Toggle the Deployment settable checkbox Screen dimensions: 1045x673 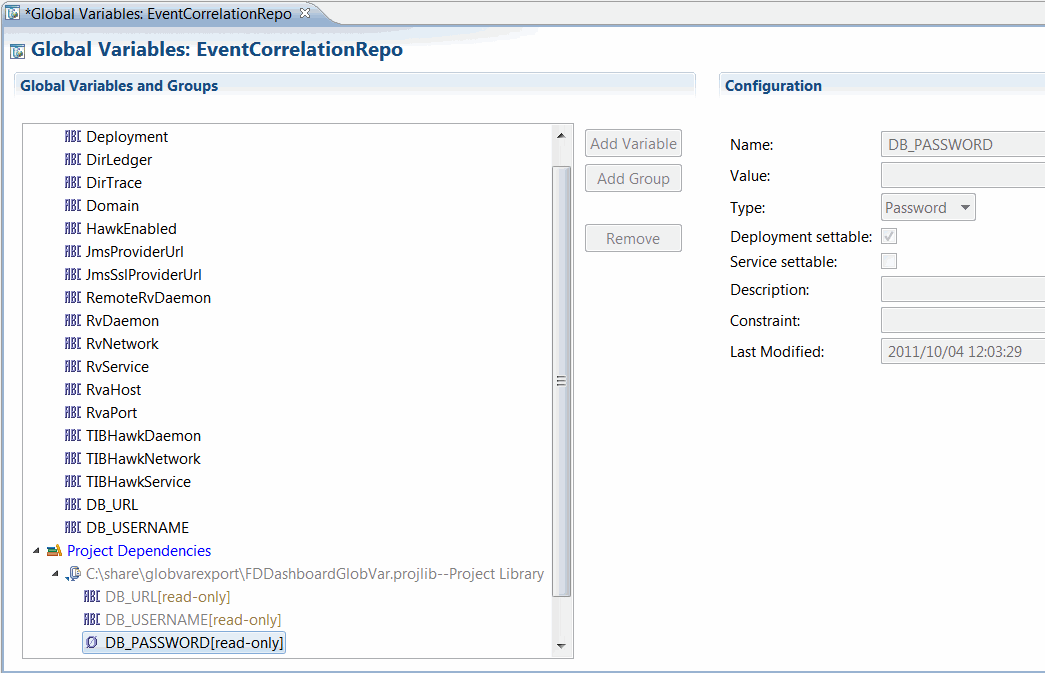(x=889, y=237)
